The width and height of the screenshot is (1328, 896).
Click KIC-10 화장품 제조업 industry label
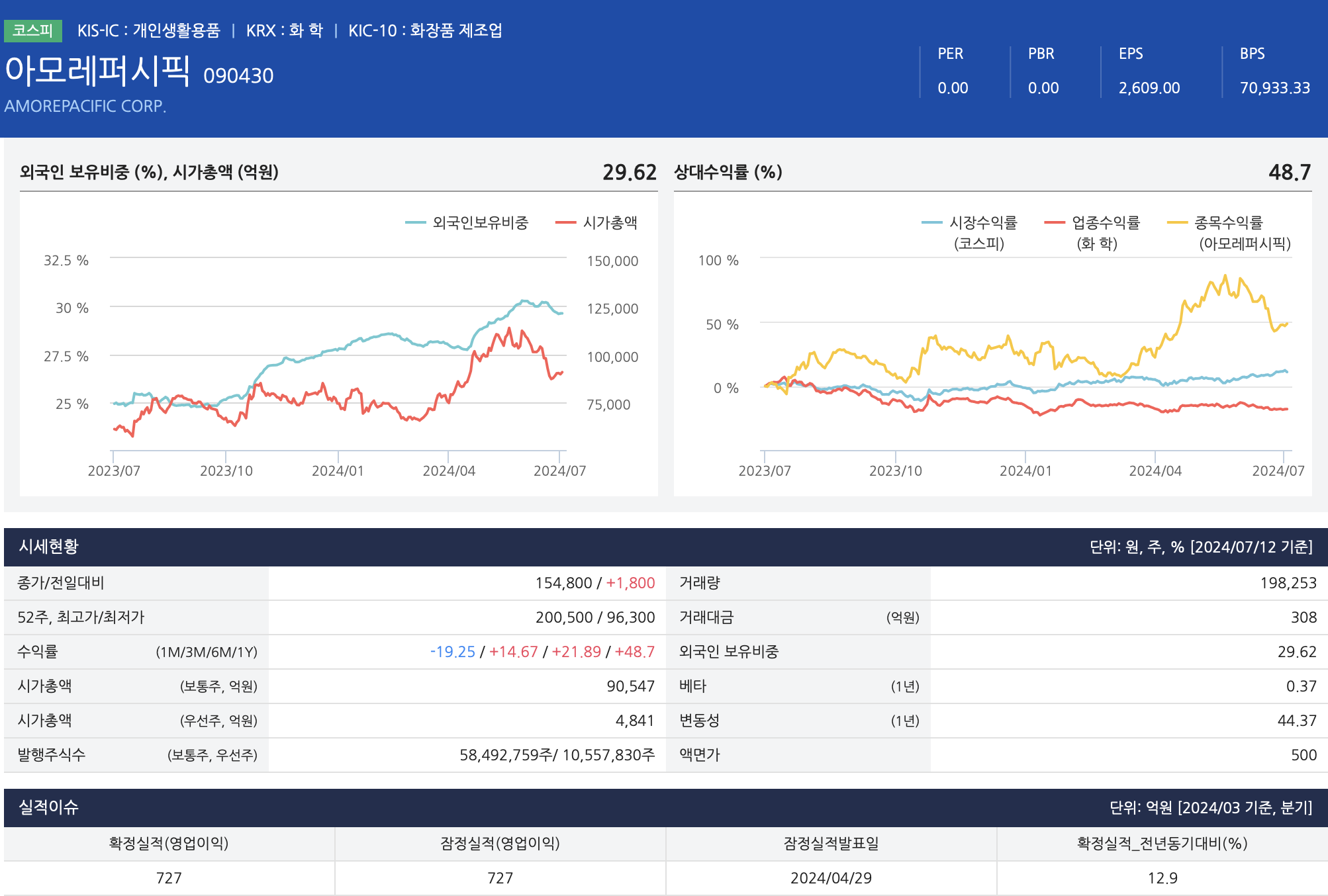(x=425, y=30)
